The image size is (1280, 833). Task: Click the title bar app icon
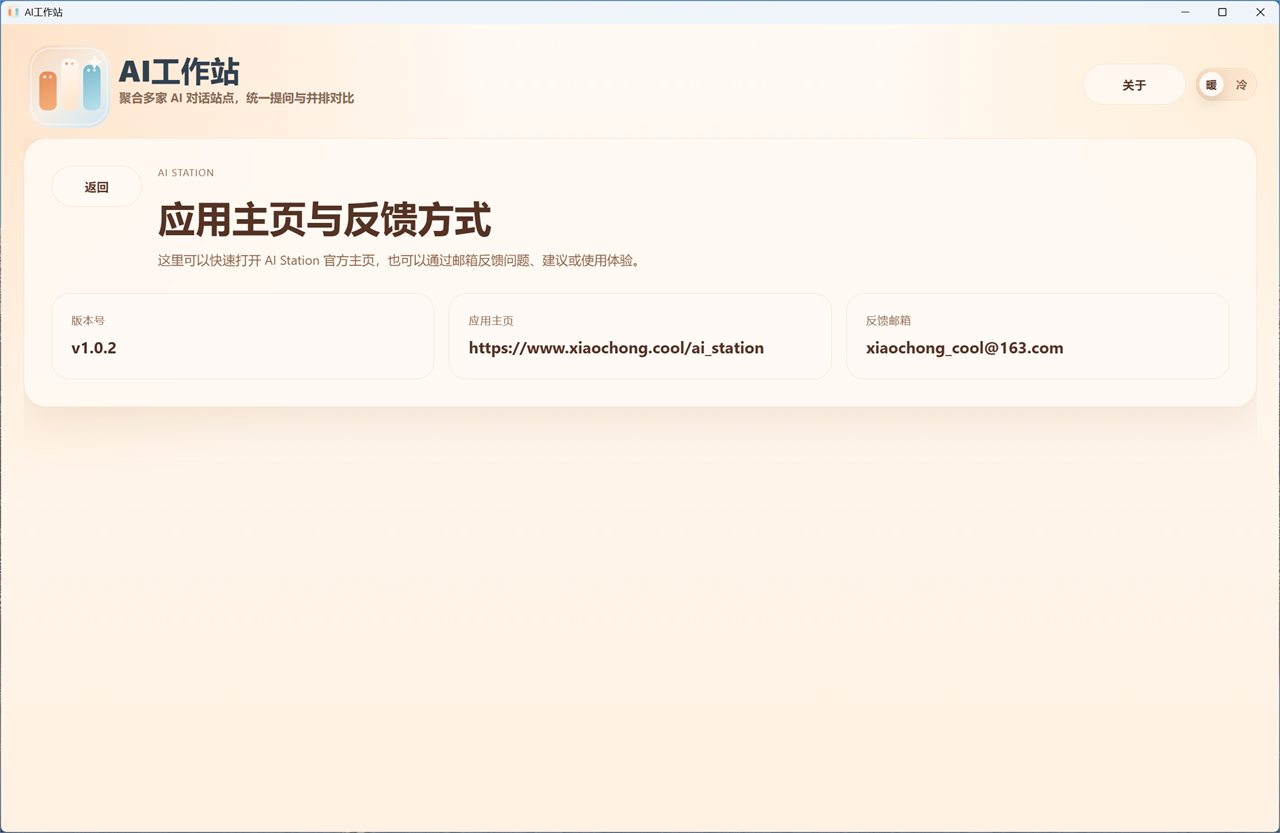13,12
